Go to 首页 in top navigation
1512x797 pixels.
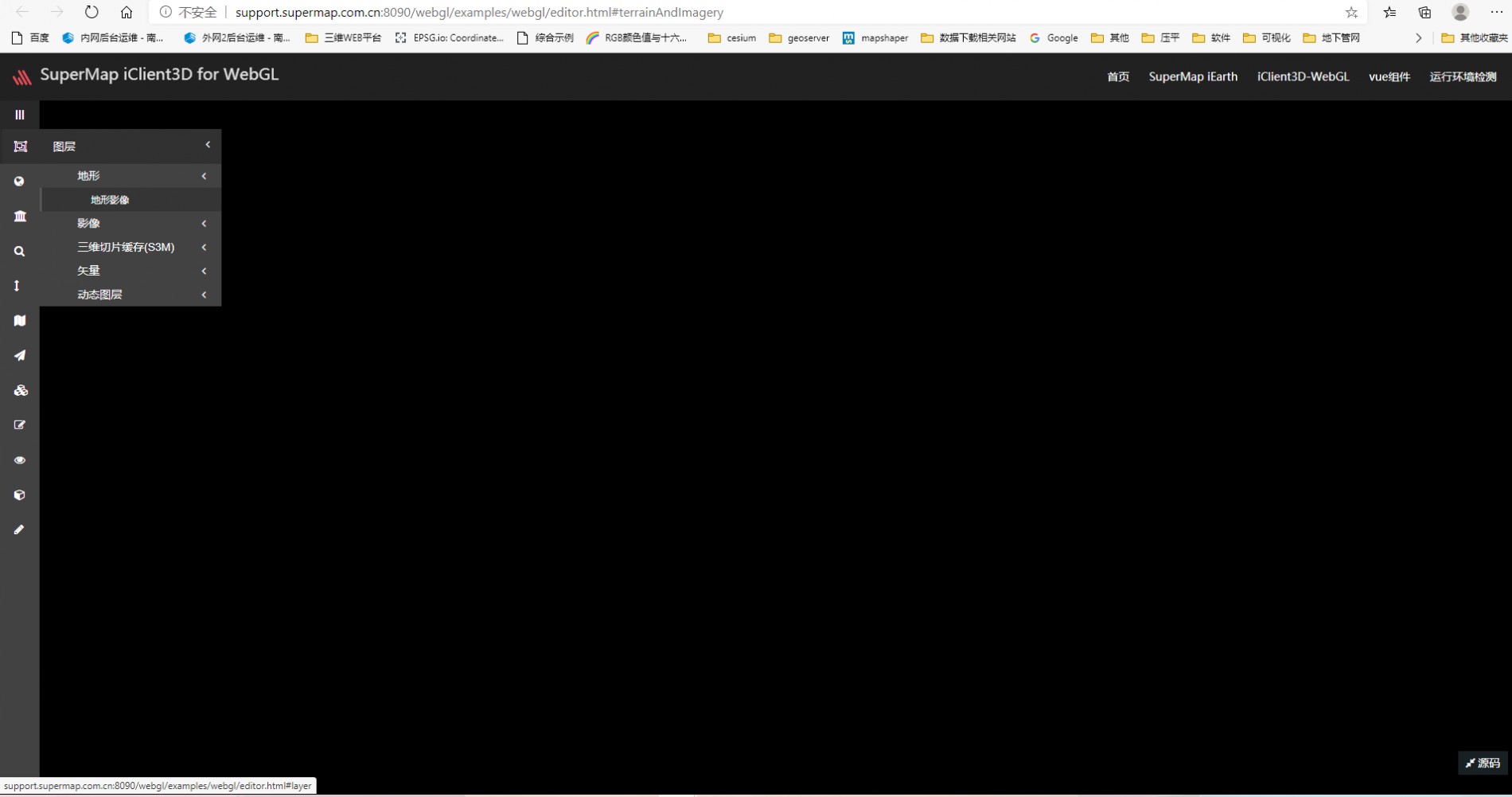pos(1118,76)
